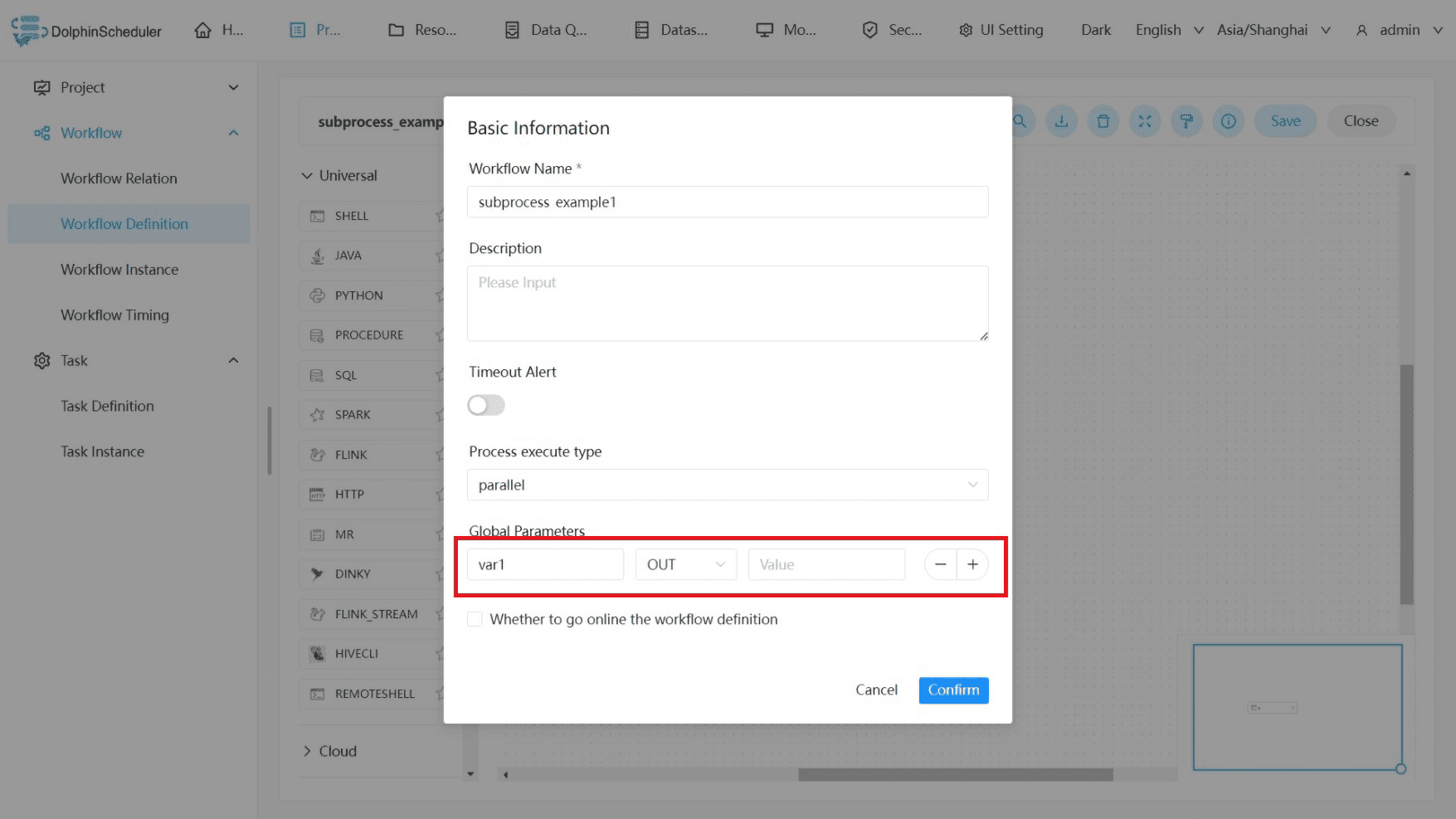Viewport: 1456px width, 819px height.
Task: Click Cancel in Basic Information dialog
Action: click(x=876, y=690)
